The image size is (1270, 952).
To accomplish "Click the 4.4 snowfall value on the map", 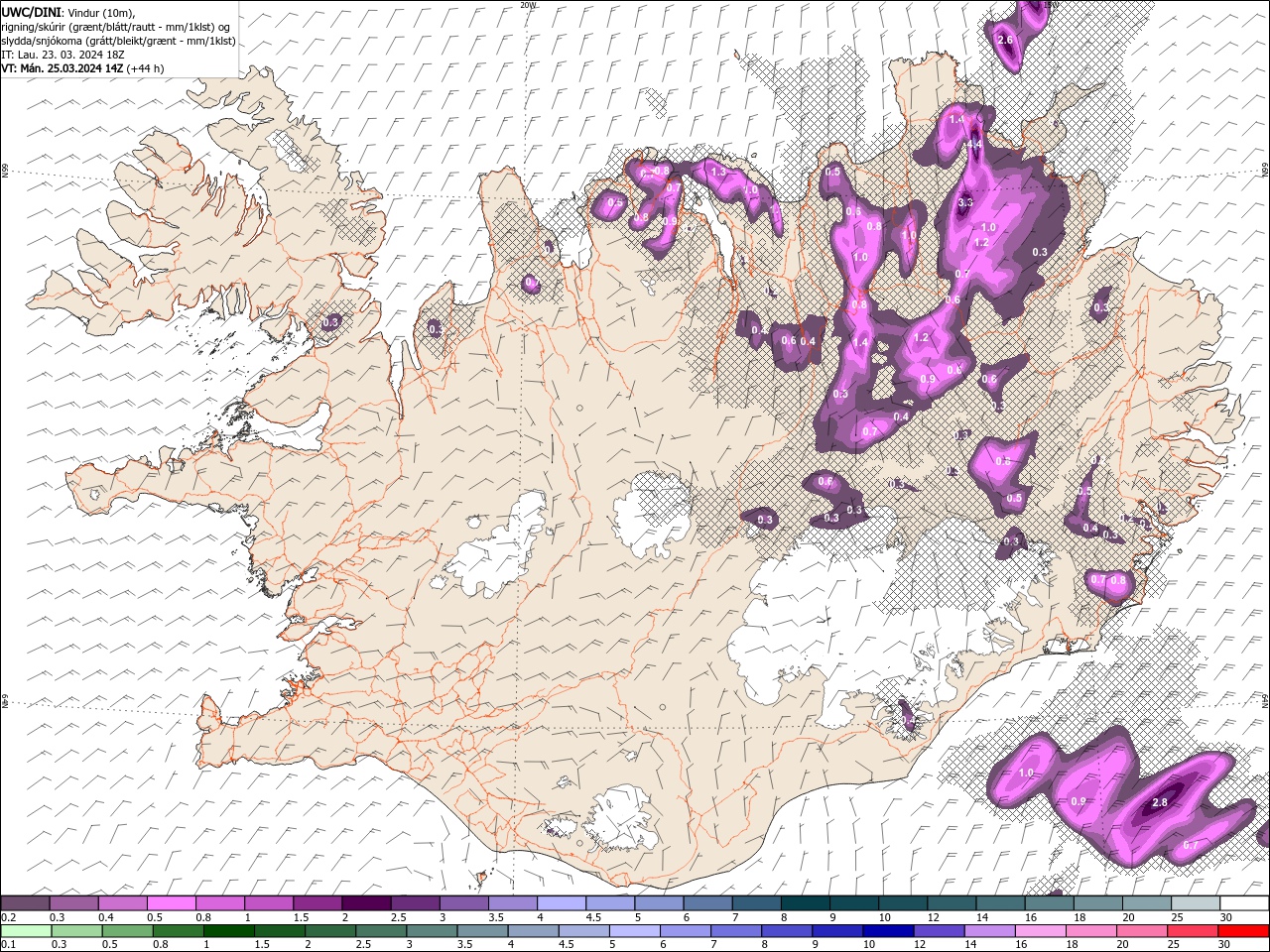I will click(x=974, y=144).
